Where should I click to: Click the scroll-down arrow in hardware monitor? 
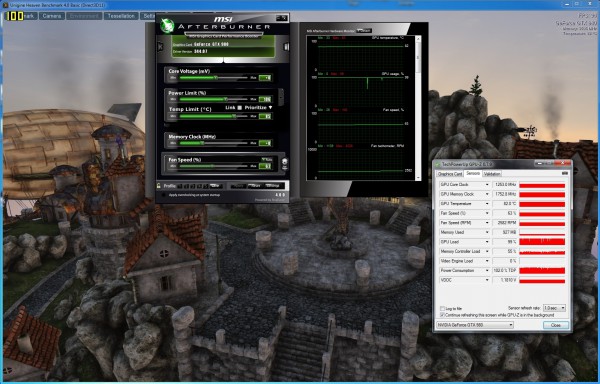point(418,178)
